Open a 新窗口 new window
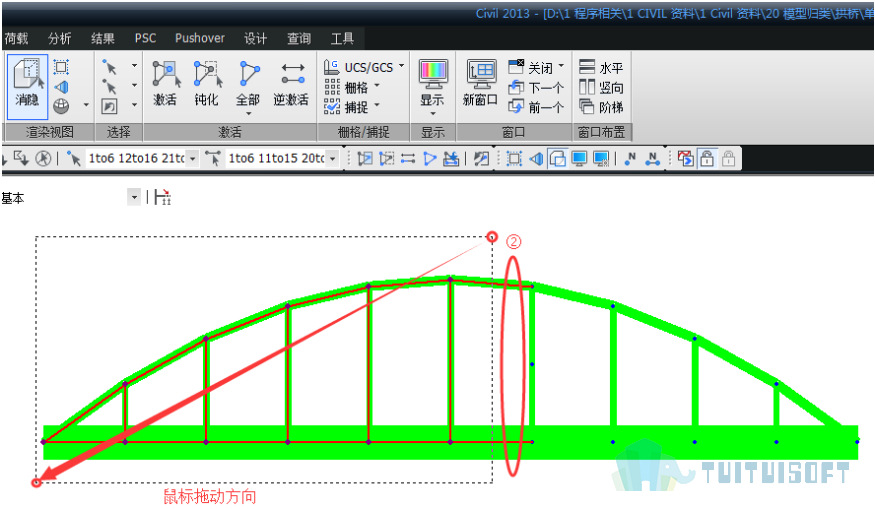 coord(480,84)
